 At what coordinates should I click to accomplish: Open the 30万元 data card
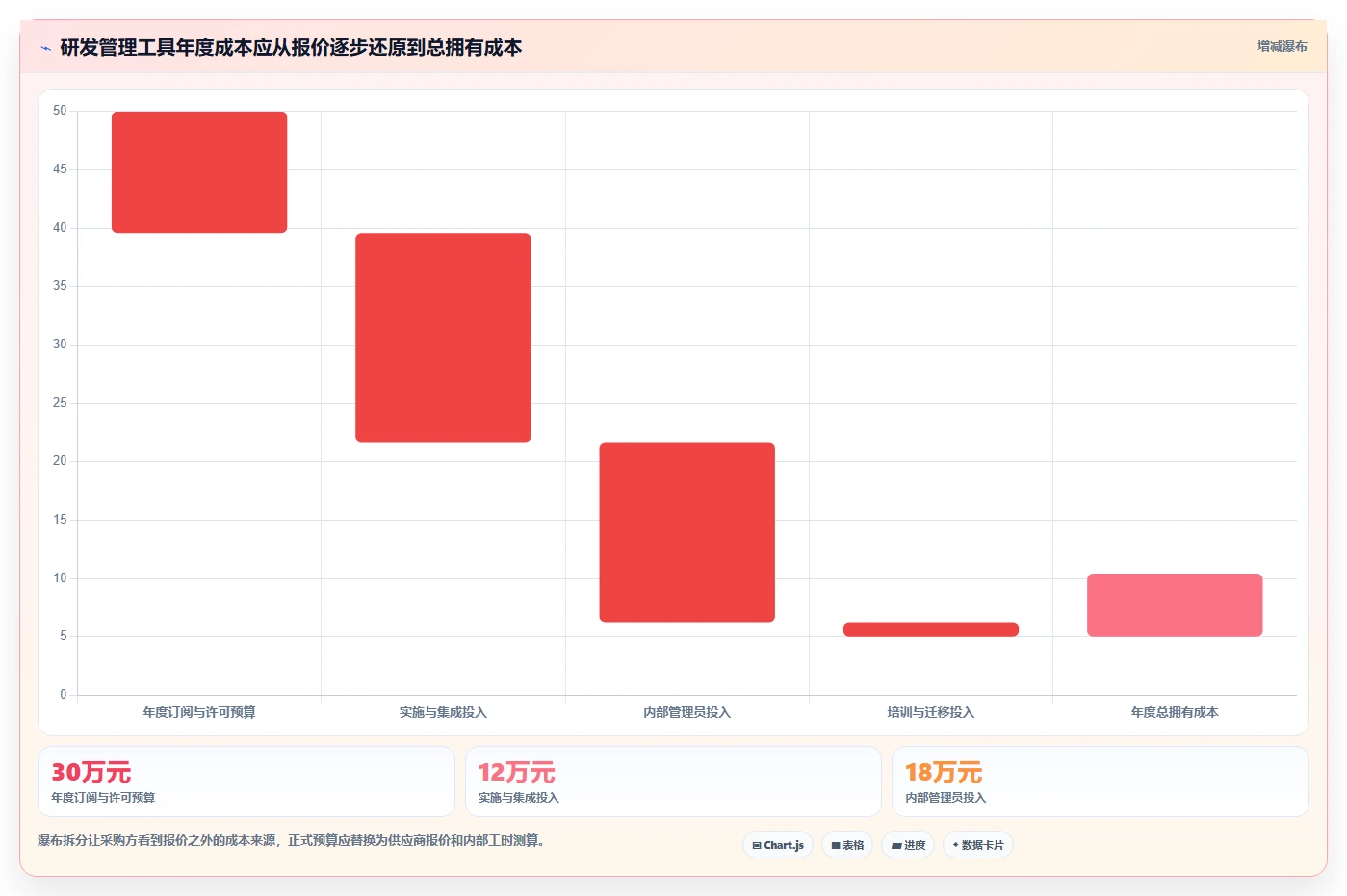tap(246, 781)
